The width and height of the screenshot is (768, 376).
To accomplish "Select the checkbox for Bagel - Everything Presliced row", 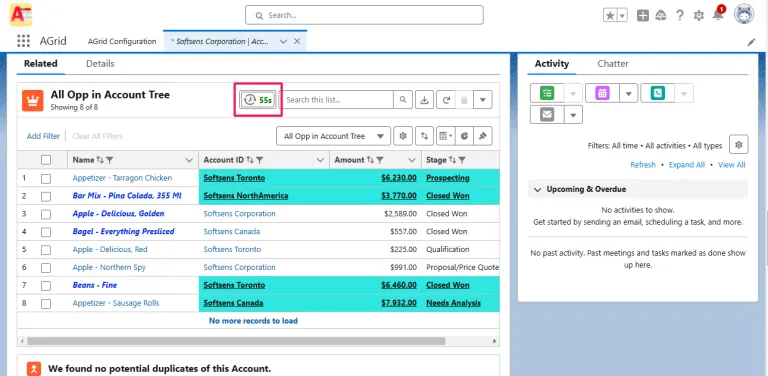I will tap(46, 232).
